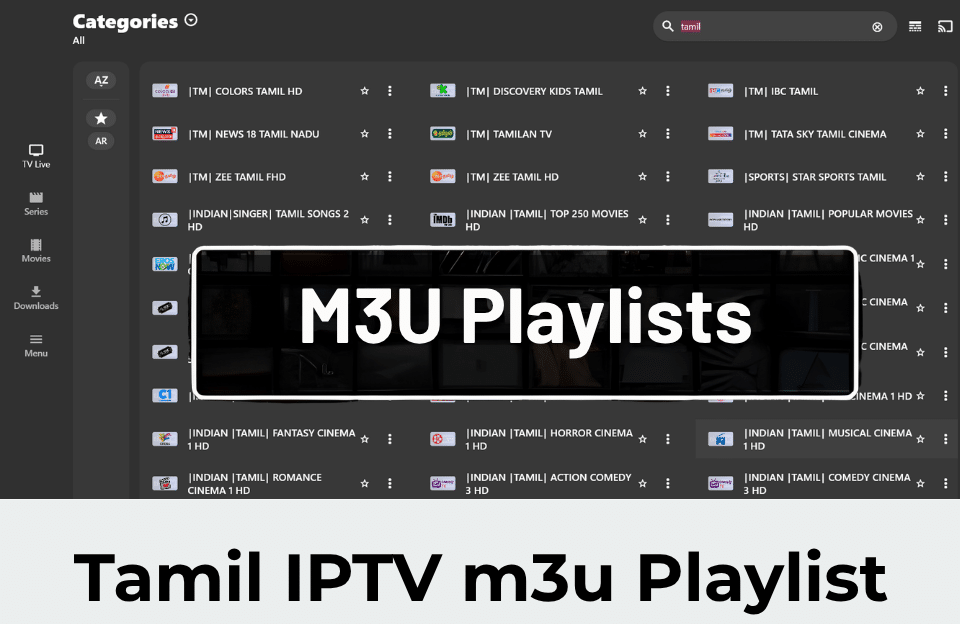
Task: Click IMDb logo of TOP 250 MOVIES
Action: [x=443, y=219]
